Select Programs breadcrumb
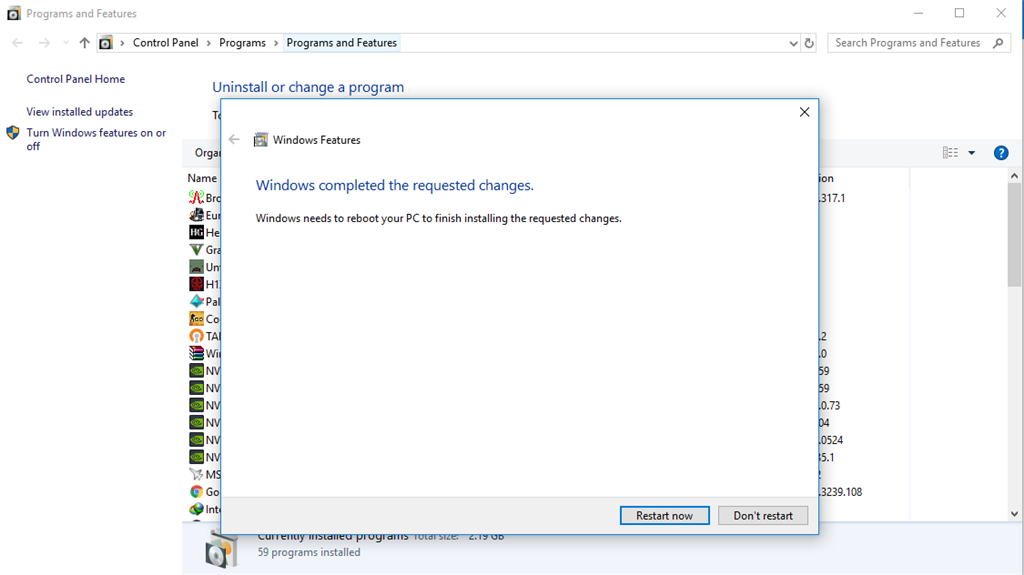The image size is (1024, 575). (x=242, y=43)
